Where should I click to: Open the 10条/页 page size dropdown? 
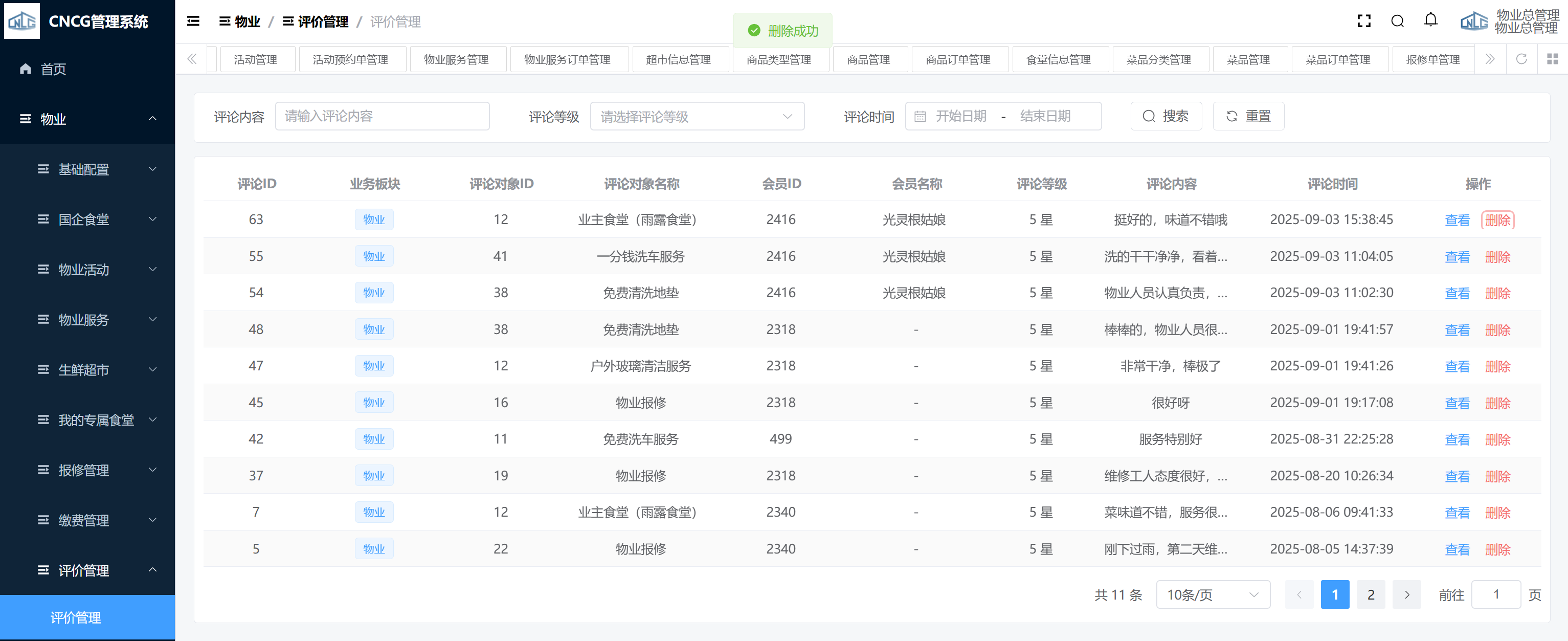(x=1212, y=595)
